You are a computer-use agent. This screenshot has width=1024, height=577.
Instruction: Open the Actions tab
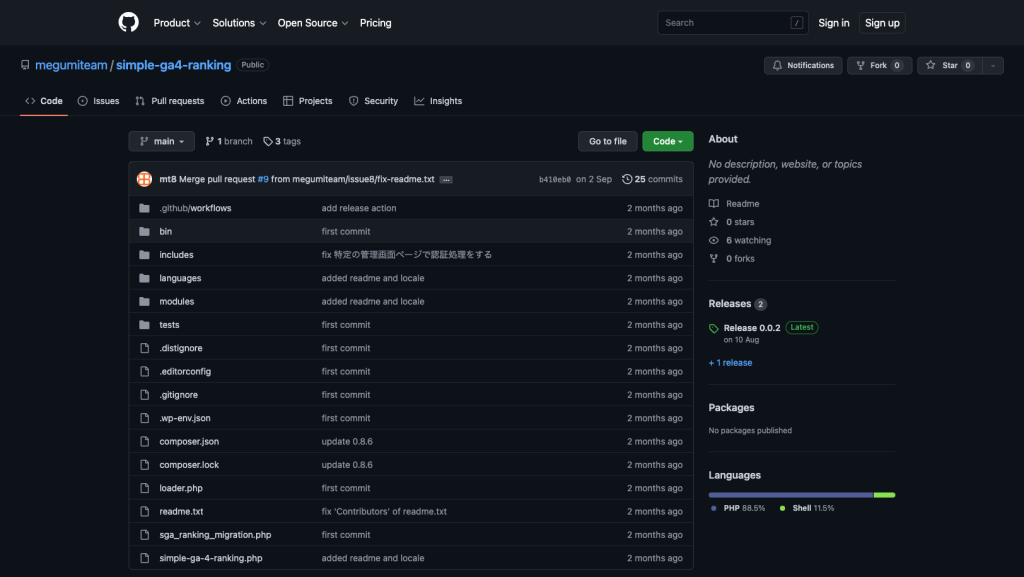point(244,101)
